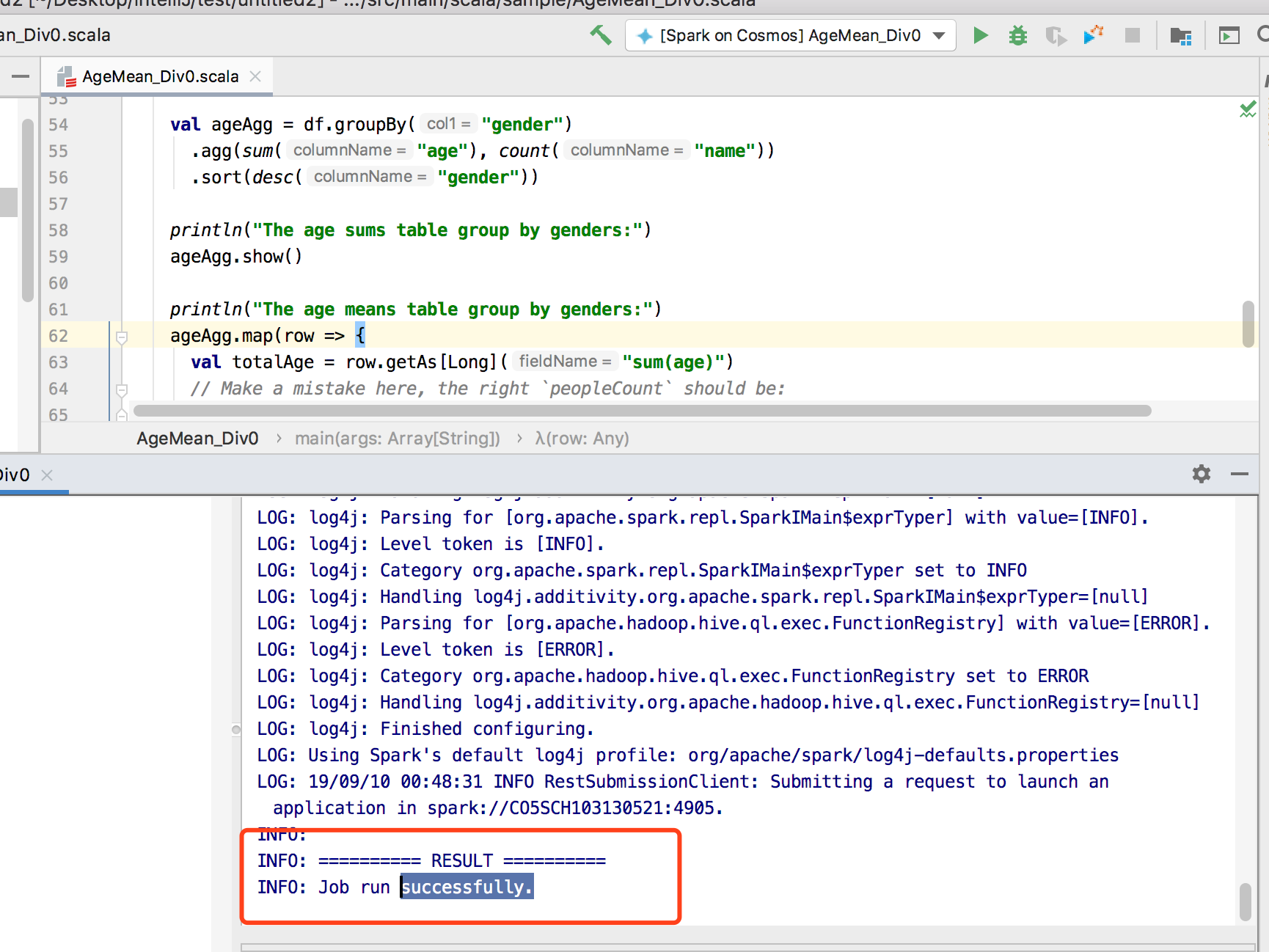This screenshot has height=952, width=1269.
Task: Click the stop execution icon
Action: point(1132,34)
